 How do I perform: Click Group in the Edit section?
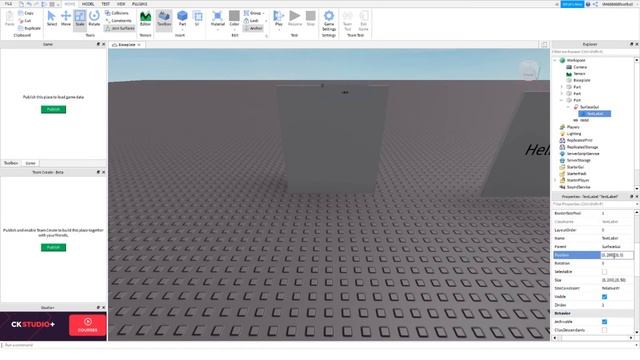tap(253, 13)
